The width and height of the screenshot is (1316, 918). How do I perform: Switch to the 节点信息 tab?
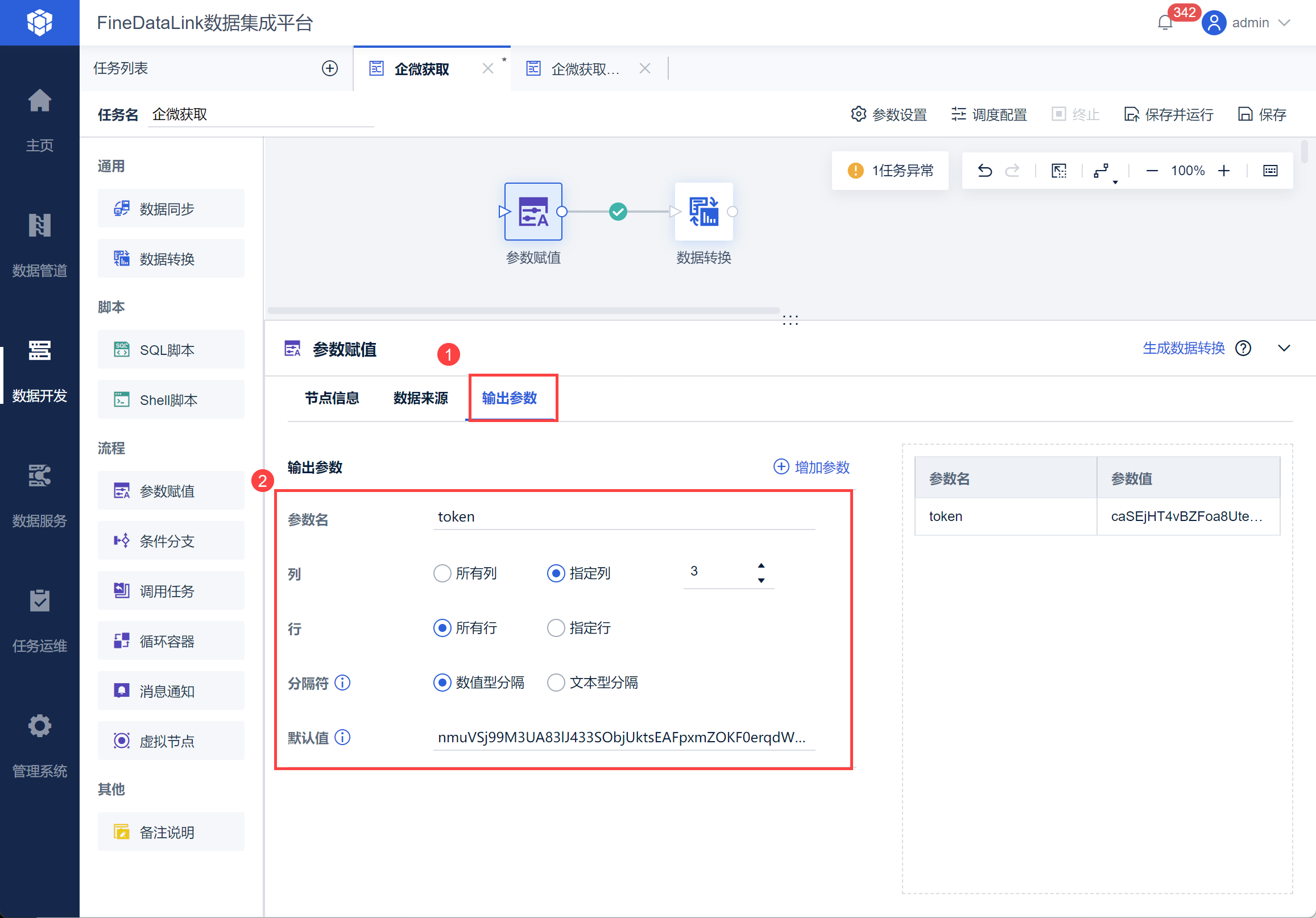(332, 398)
